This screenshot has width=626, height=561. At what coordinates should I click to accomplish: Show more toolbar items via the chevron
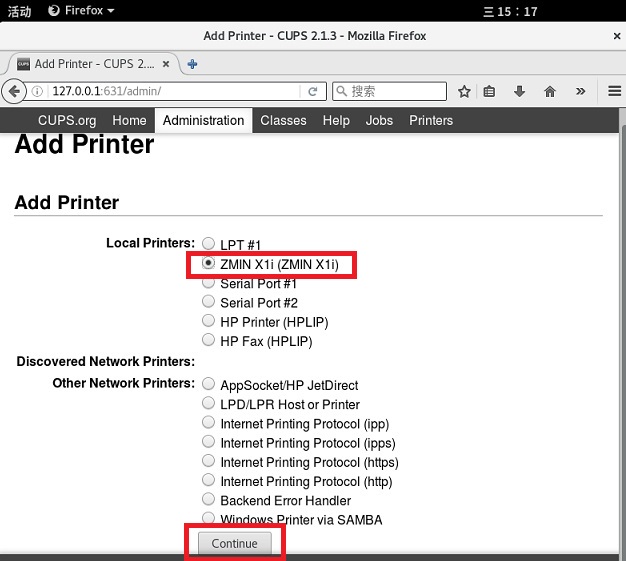(x=580, y=91)
